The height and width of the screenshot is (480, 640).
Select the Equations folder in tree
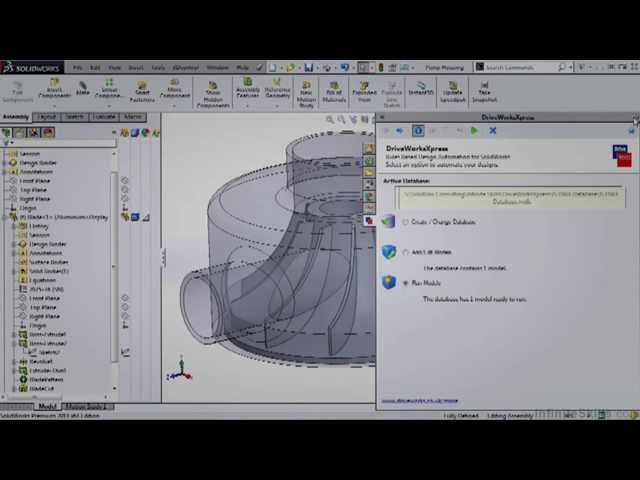coord(38,280)
